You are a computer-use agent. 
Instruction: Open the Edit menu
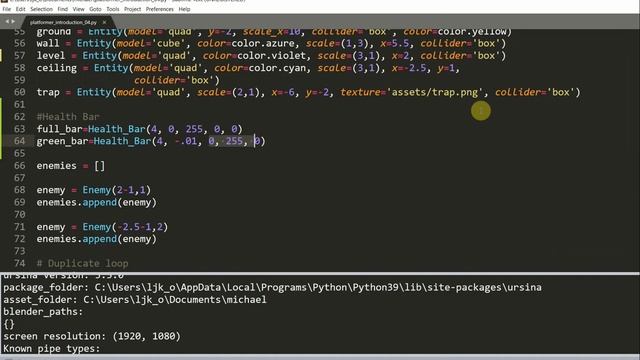[x=20, y=9]
